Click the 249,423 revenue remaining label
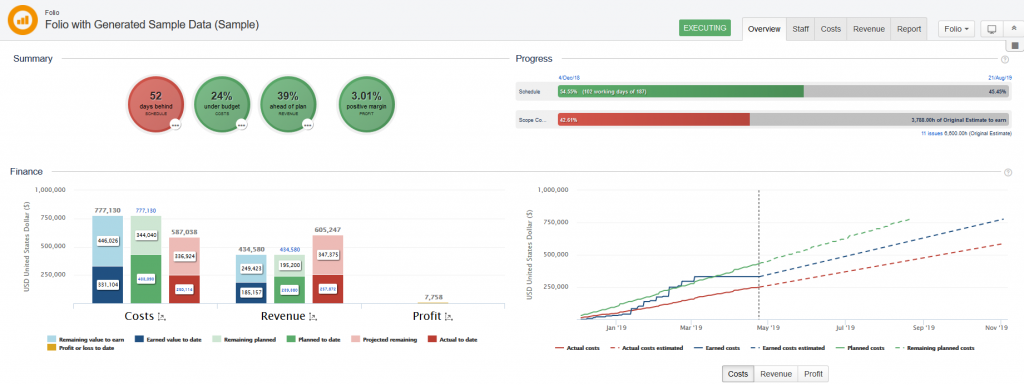 click(x=251, y=268)
